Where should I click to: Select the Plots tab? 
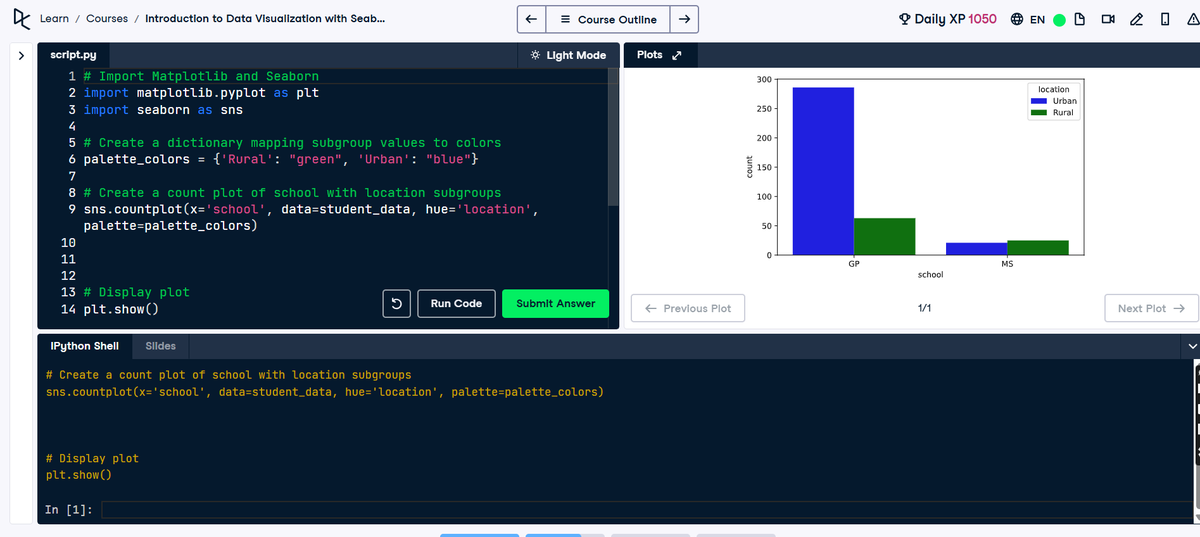click(650, 54)
